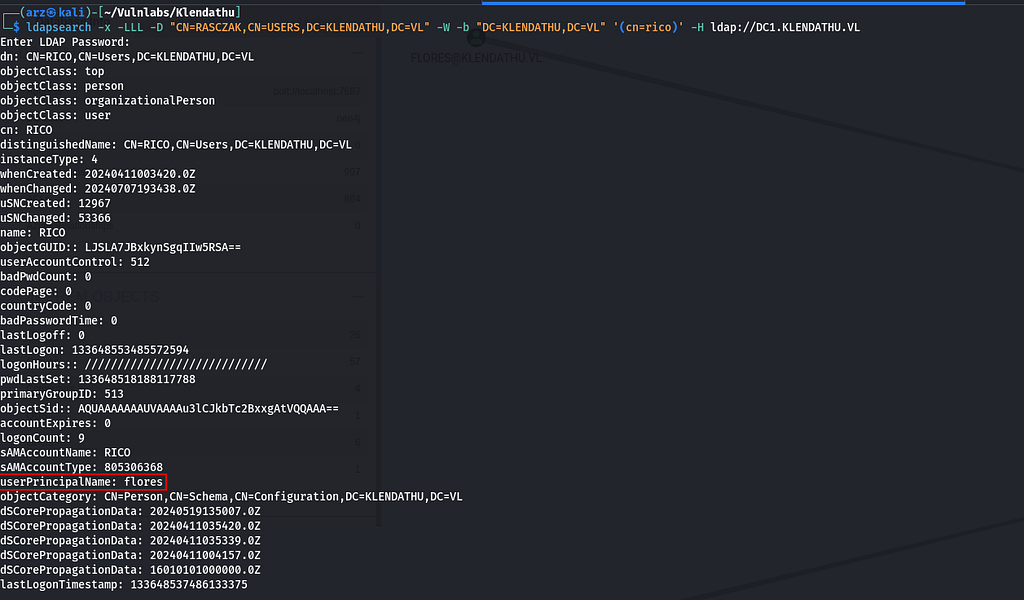Click the ldap://DC1.KLENDATHU.VL host URL
The height and width of the screenshot is (600, 1024).
pyautogui.click(x=786, y=27)
